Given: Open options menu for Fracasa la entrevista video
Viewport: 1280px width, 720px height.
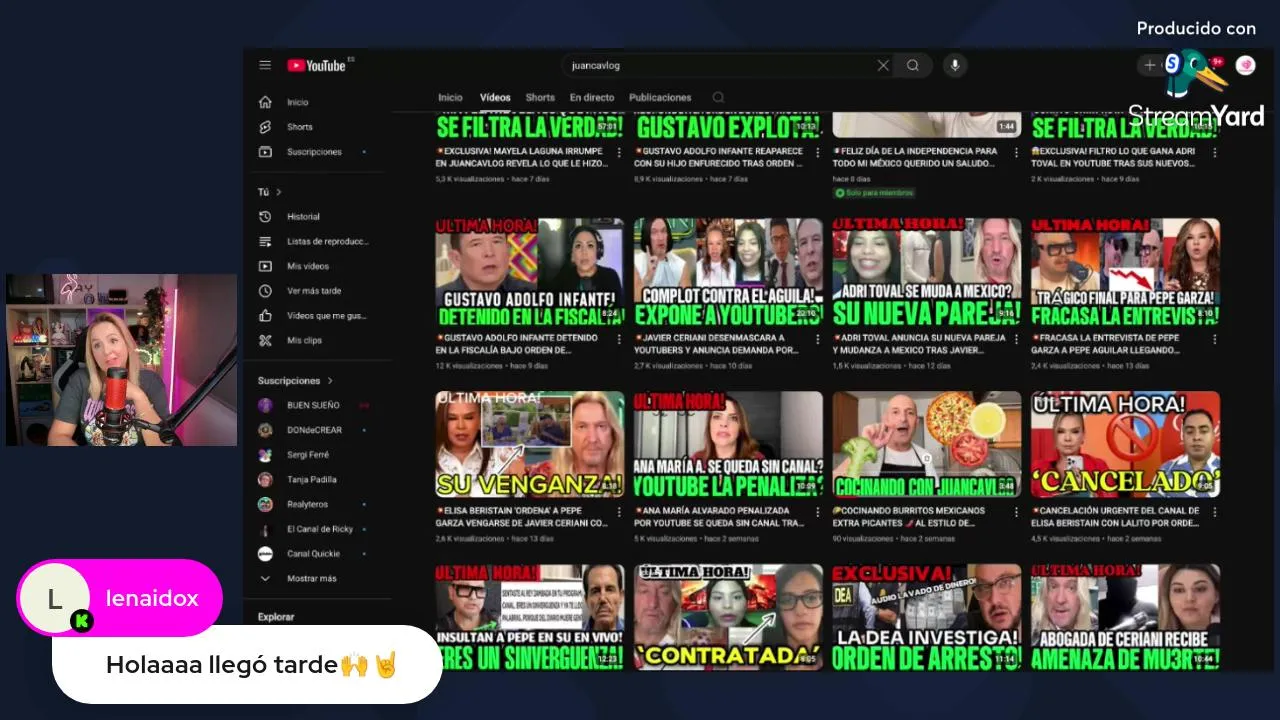Looking at the screenshot, I should pyautogui.click(x=1216, y=338).
